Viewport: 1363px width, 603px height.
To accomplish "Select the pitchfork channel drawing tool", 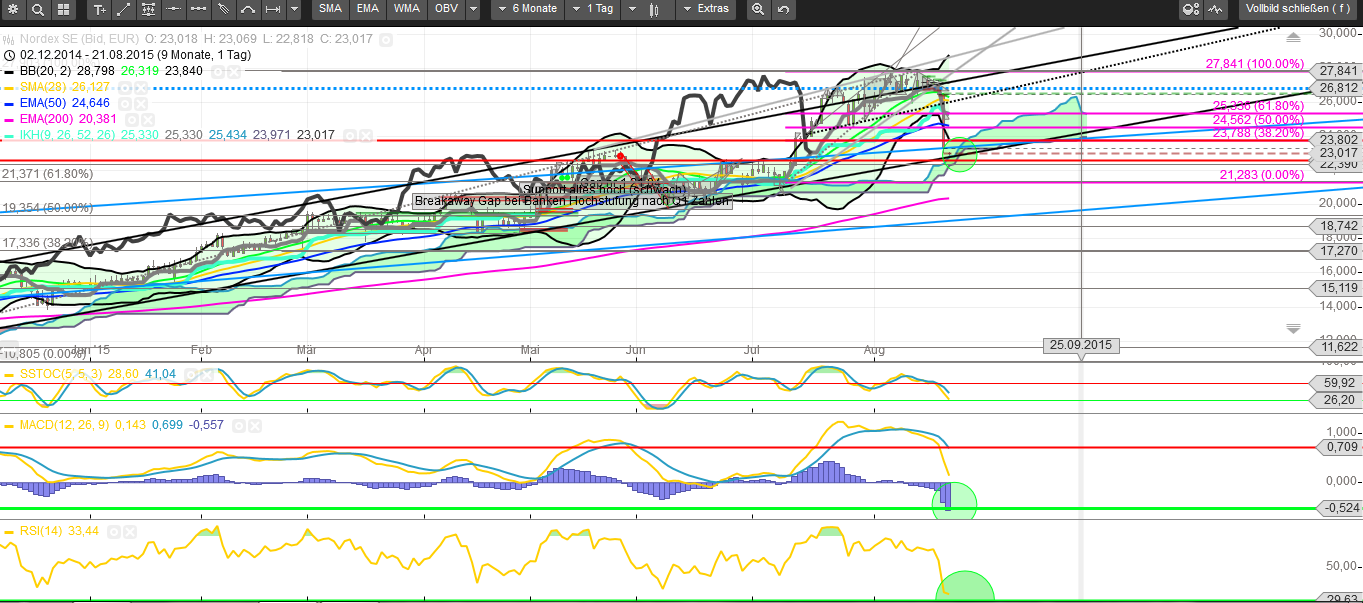I will pyautogui.click(x=223, y=10).
